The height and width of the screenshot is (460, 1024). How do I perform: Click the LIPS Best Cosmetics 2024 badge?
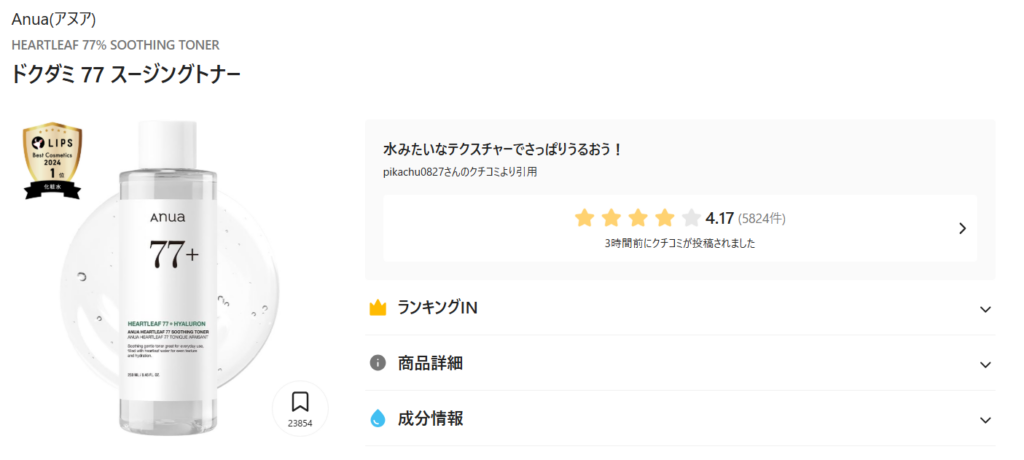(x=53, y=161)
